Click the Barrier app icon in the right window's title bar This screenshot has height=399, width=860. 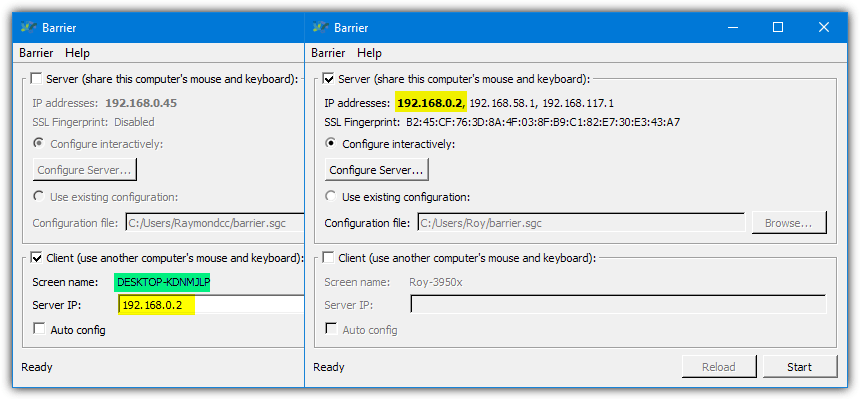tap(320, 27)
